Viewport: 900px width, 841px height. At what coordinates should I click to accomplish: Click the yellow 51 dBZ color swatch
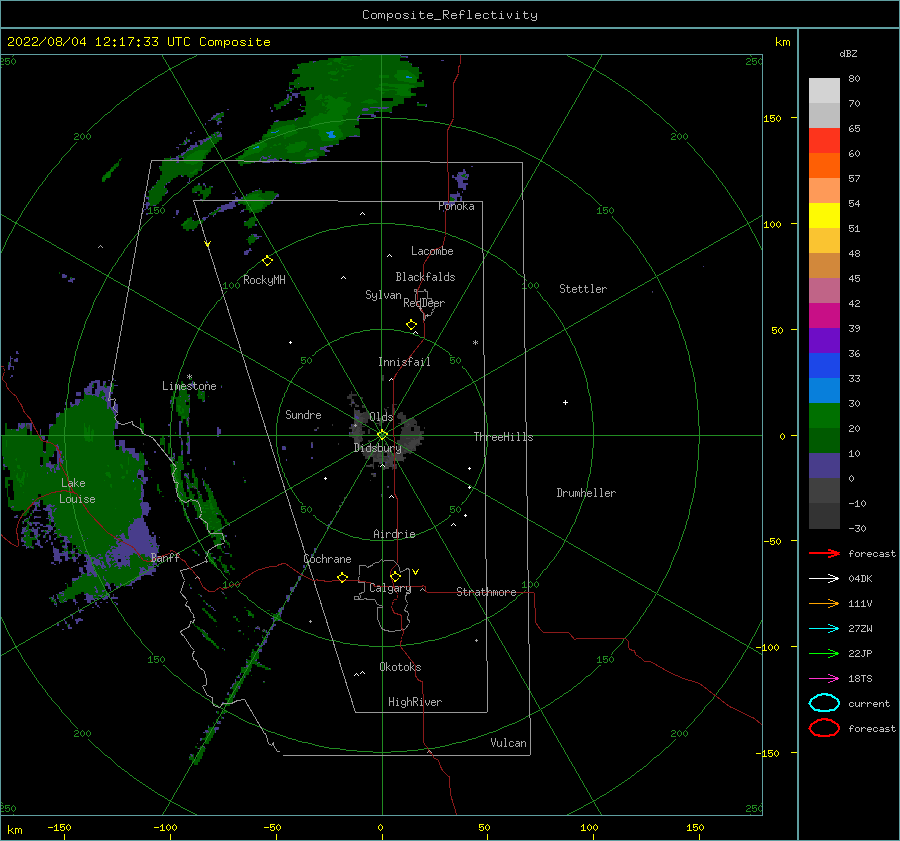point(824,216)
